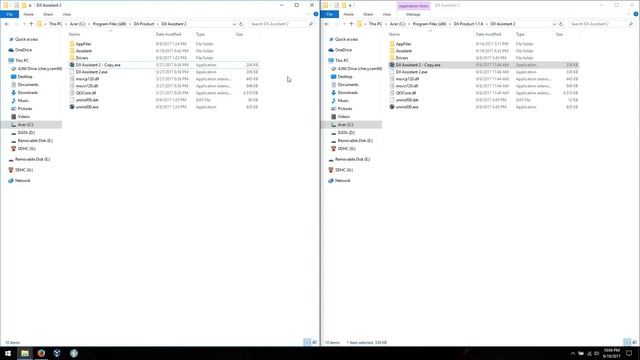Click Application Tools contextual tab in right window
The image size is (640, 360).
click(x=413, y=6)
